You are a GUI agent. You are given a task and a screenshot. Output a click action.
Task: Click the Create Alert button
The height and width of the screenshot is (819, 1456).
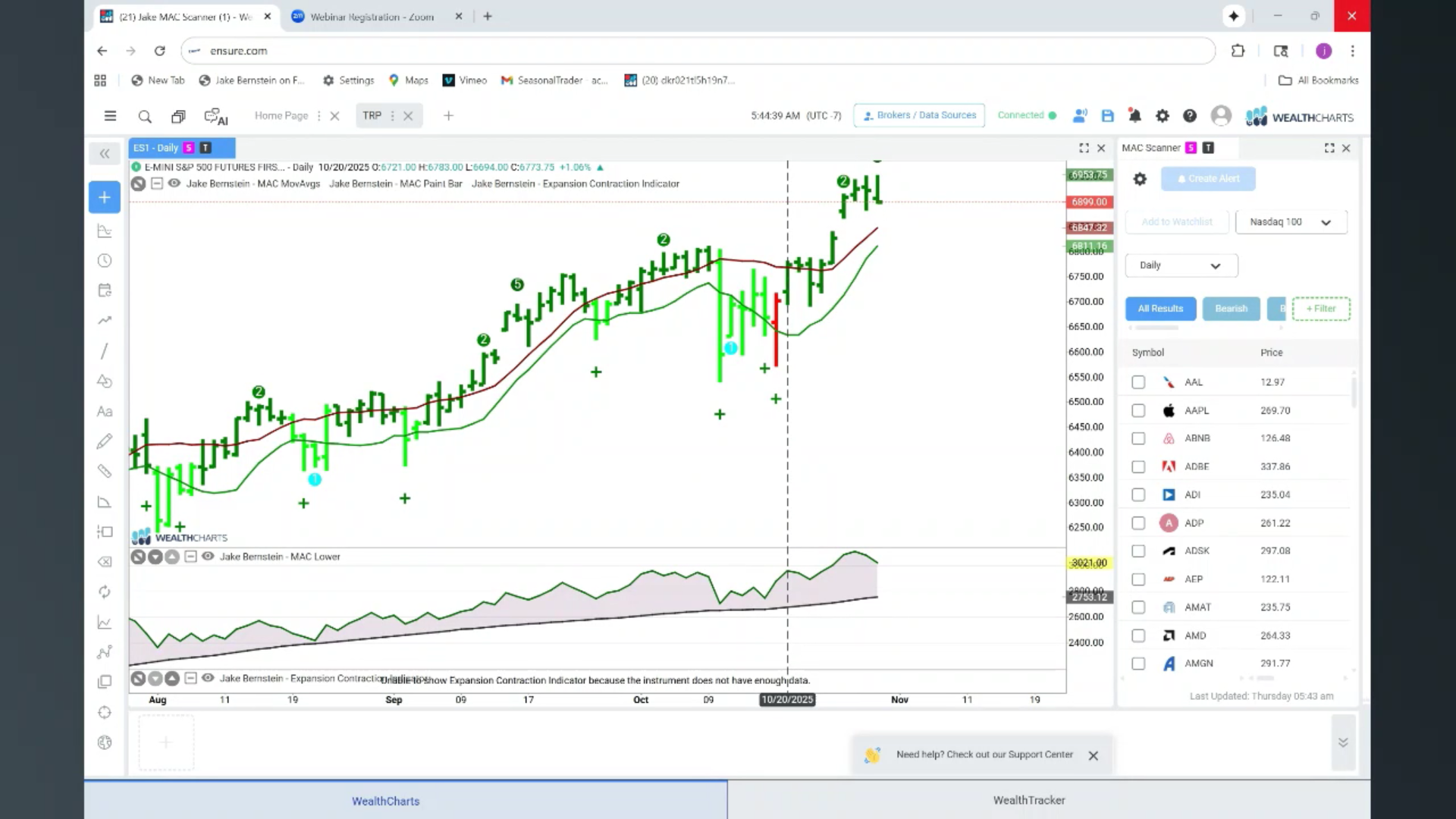[1208, 179]
